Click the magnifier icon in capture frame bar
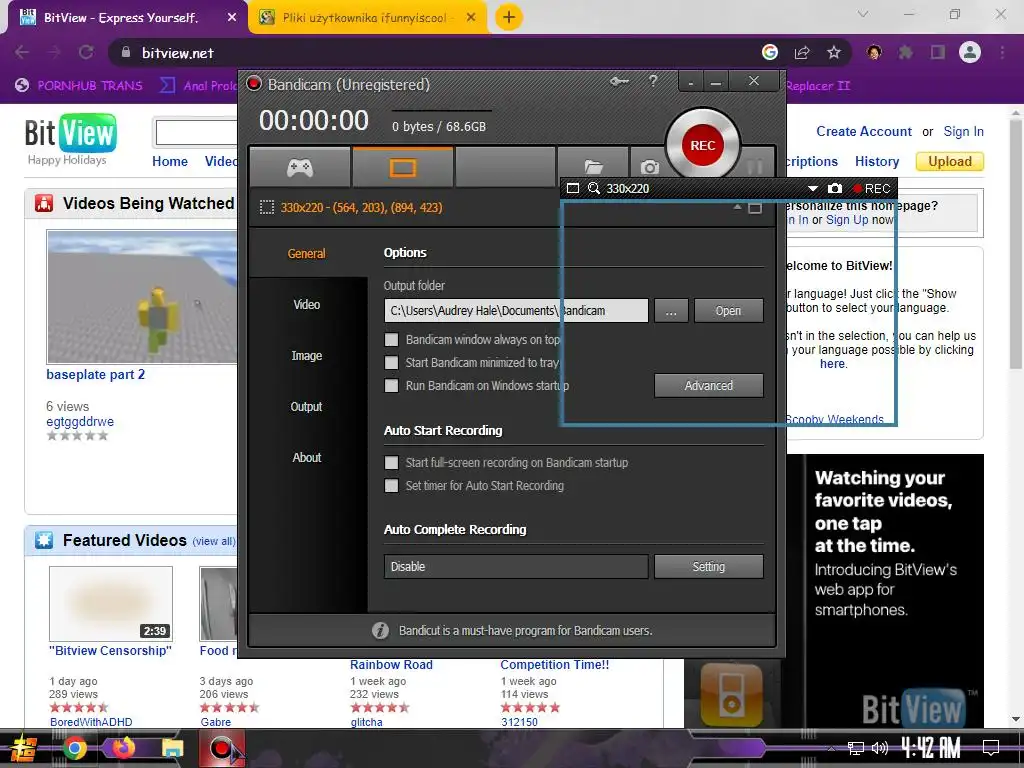The image size is (1024, 768). pos(594,189)
